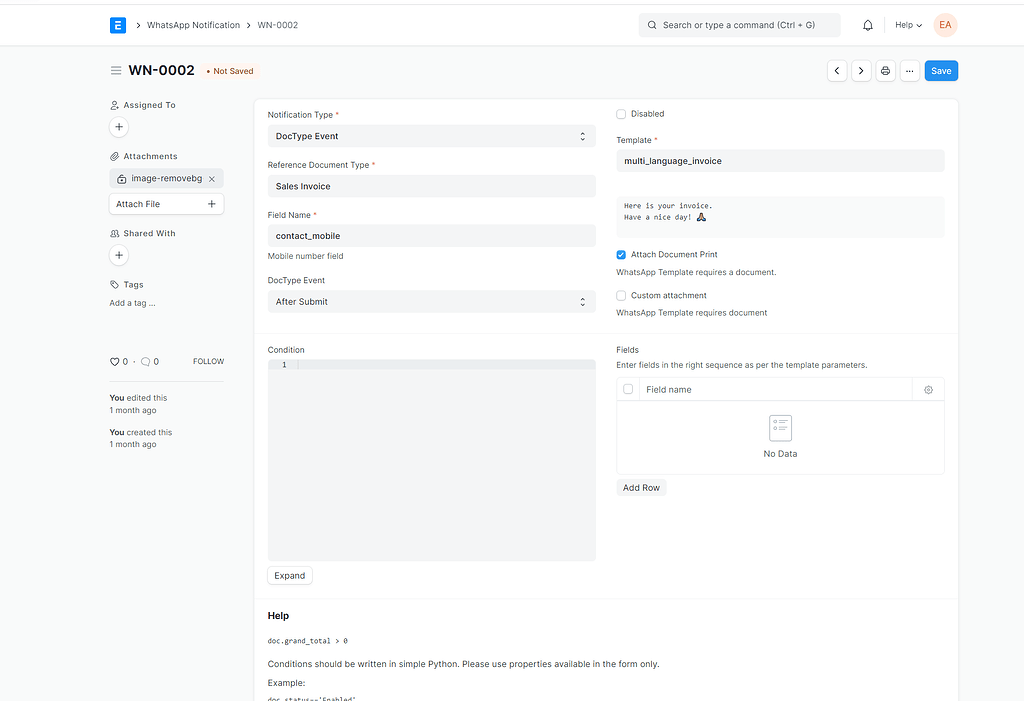The width and height of the screenshot is (1024, 701).
Task: Click into the Condition code editor
Action: point(432,461)
